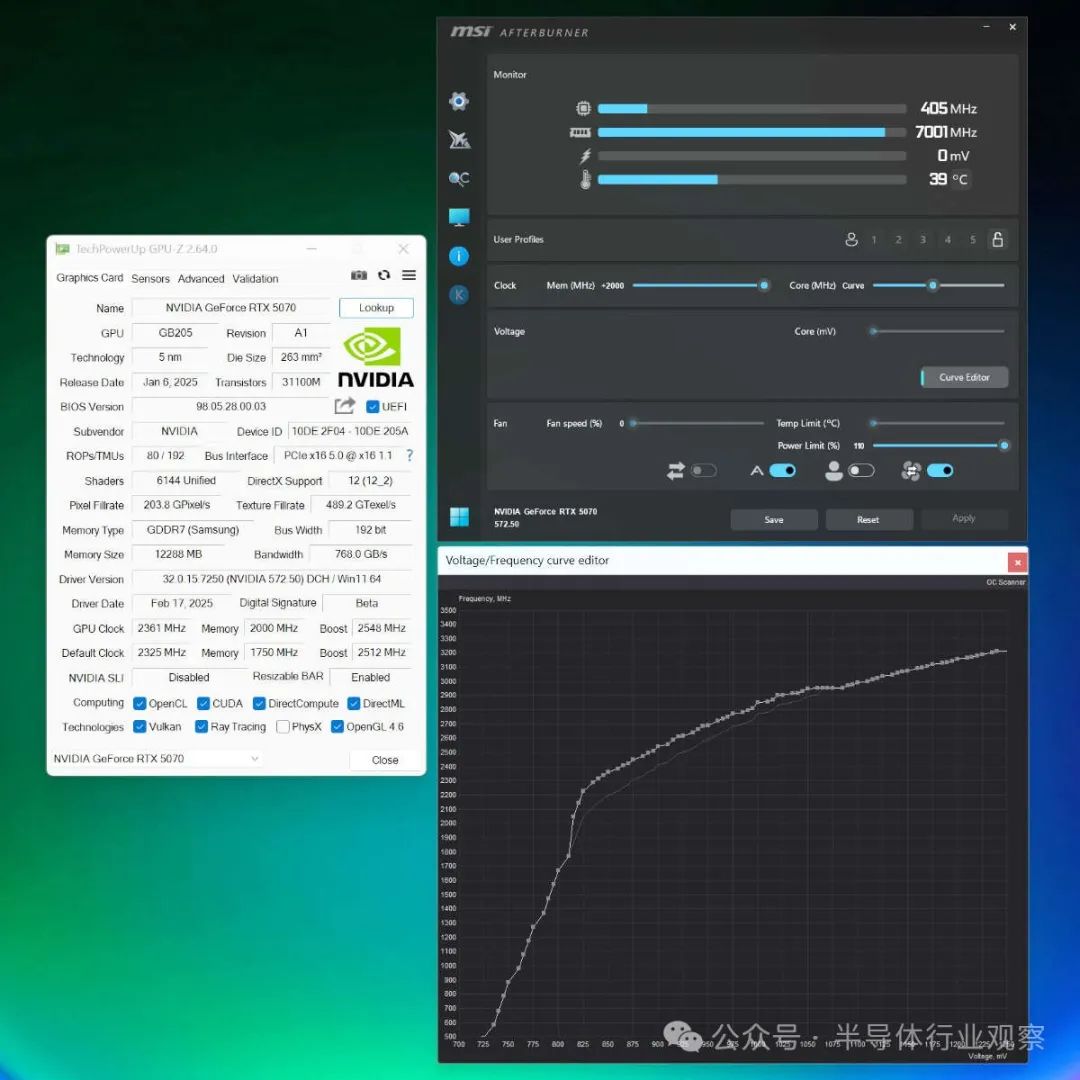Viewport: 1080px width, 1080px height.
Task: Toggle the OpenCL checkbox
Action: click(x=139, y=703)
